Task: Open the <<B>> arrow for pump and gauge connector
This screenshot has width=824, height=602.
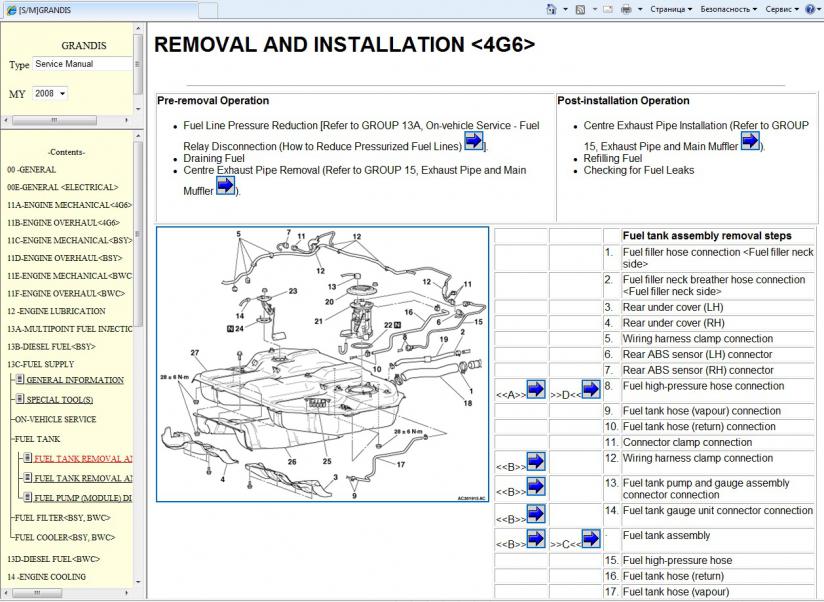Action: 535,486
